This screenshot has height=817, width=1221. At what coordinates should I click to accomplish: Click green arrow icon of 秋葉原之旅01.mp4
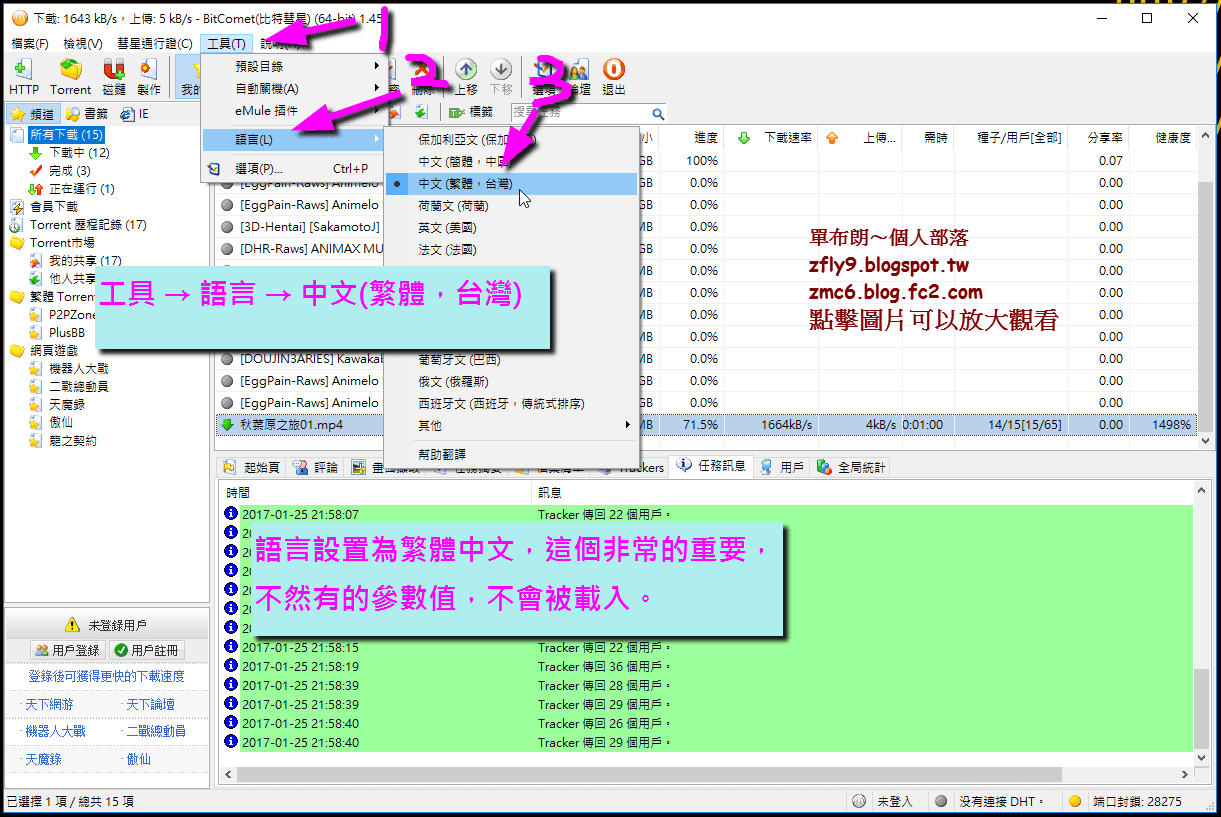click(x=227, y=425)
